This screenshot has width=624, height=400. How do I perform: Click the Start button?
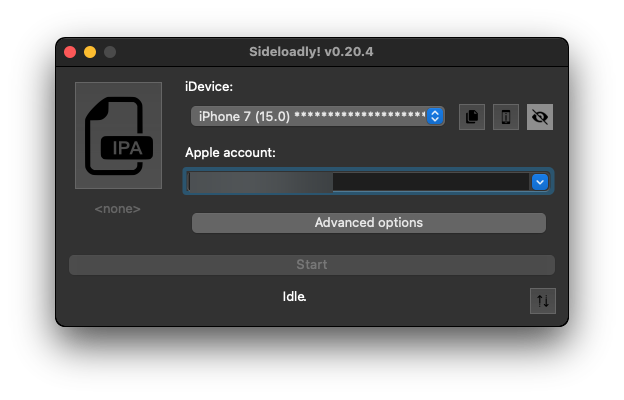click(312, 265)
